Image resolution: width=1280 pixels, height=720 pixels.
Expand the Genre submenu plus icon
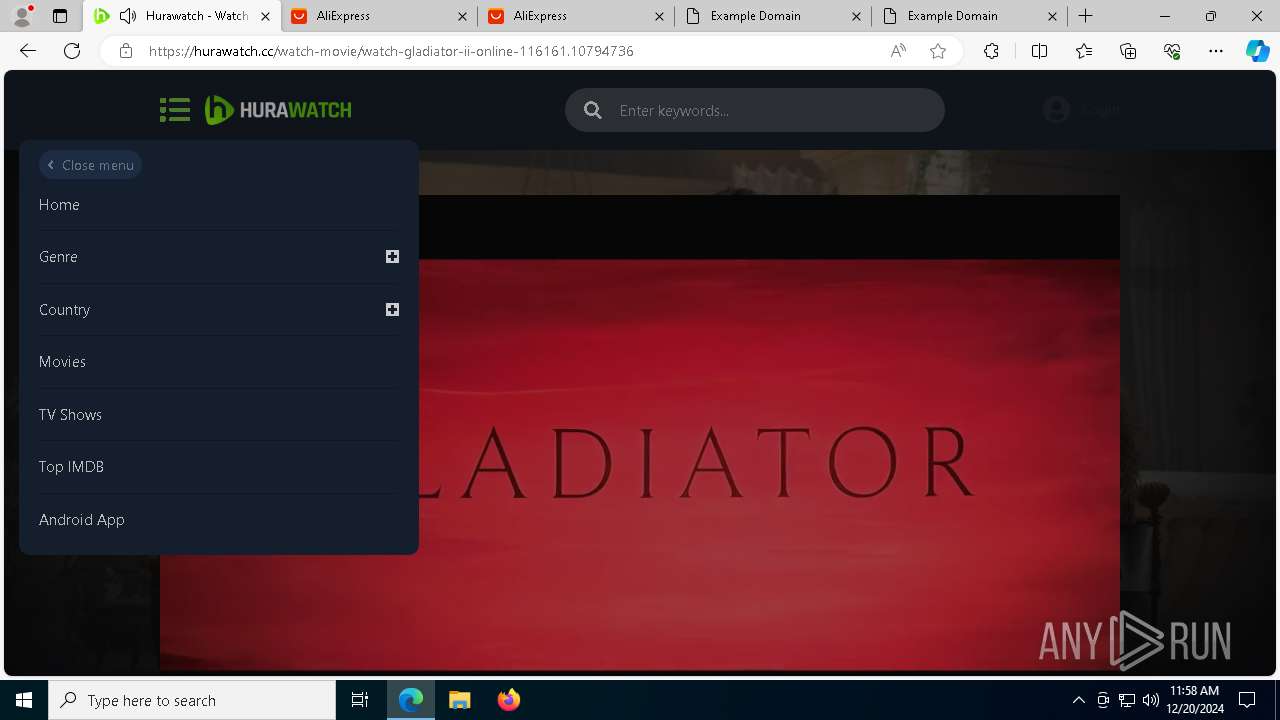click(392, 257)
